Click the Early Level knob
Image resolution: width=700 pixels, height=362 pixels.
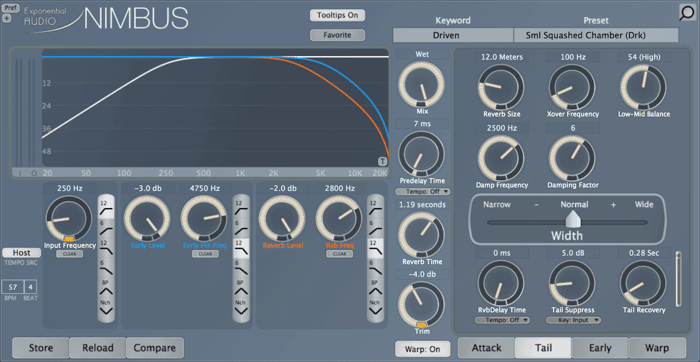click(x=147, y=219)
